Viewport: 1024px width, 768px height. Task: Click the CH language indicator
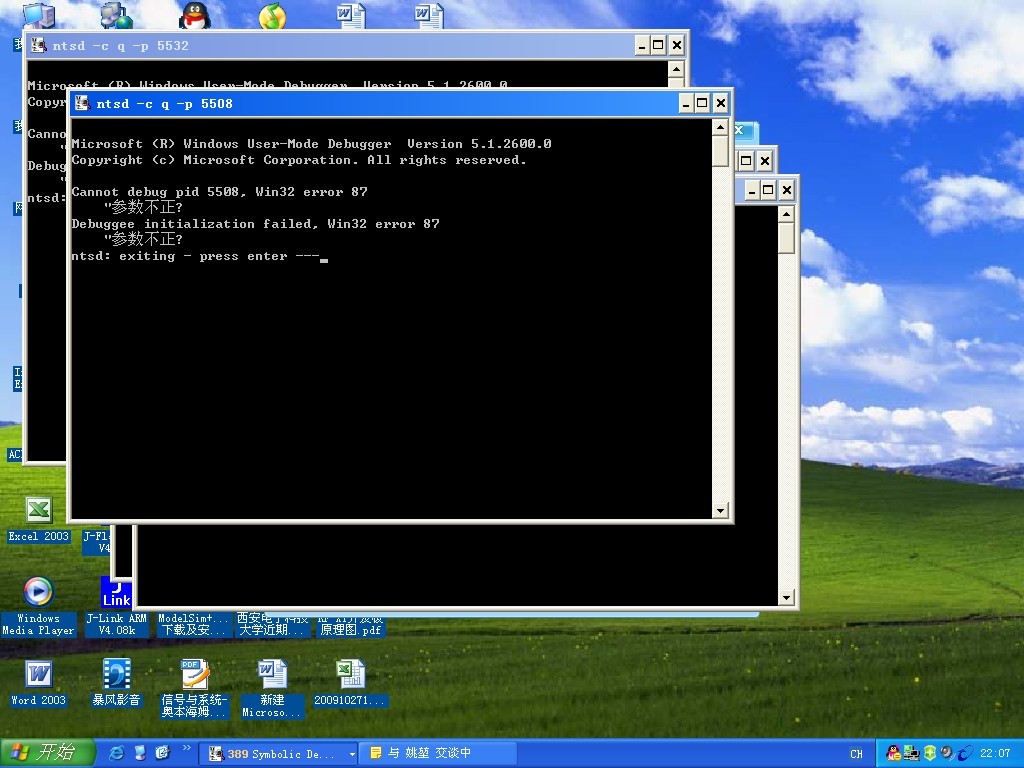pos(856,754)
